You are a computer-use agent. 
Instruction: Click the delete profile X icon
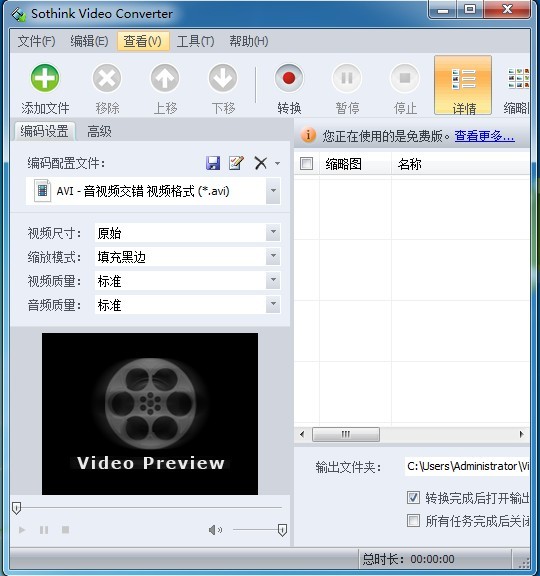click(x=260, y=163)
